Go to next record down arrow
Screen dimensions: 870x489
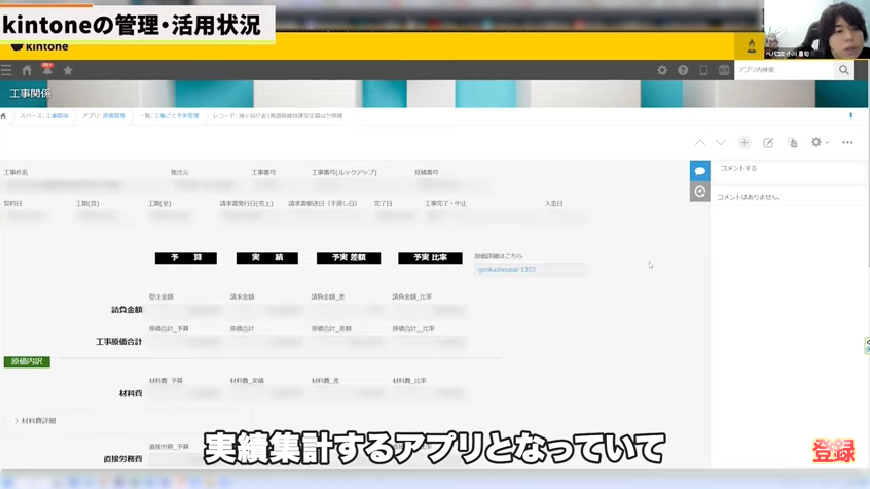coord(721,143)
